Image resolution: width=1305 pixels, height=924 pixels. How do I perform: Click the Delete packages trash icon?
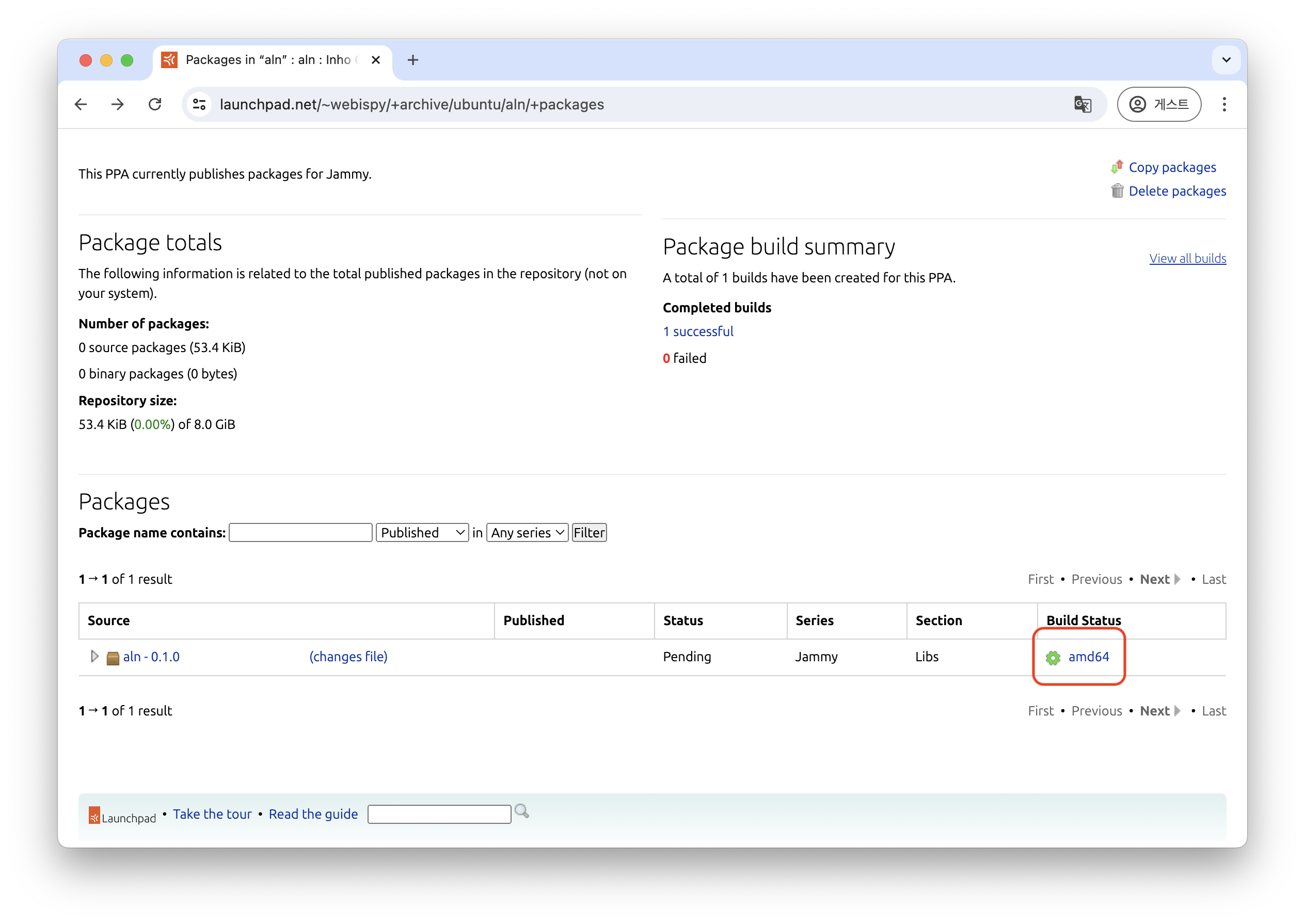pyautogui.click(x=1117, y=190)
